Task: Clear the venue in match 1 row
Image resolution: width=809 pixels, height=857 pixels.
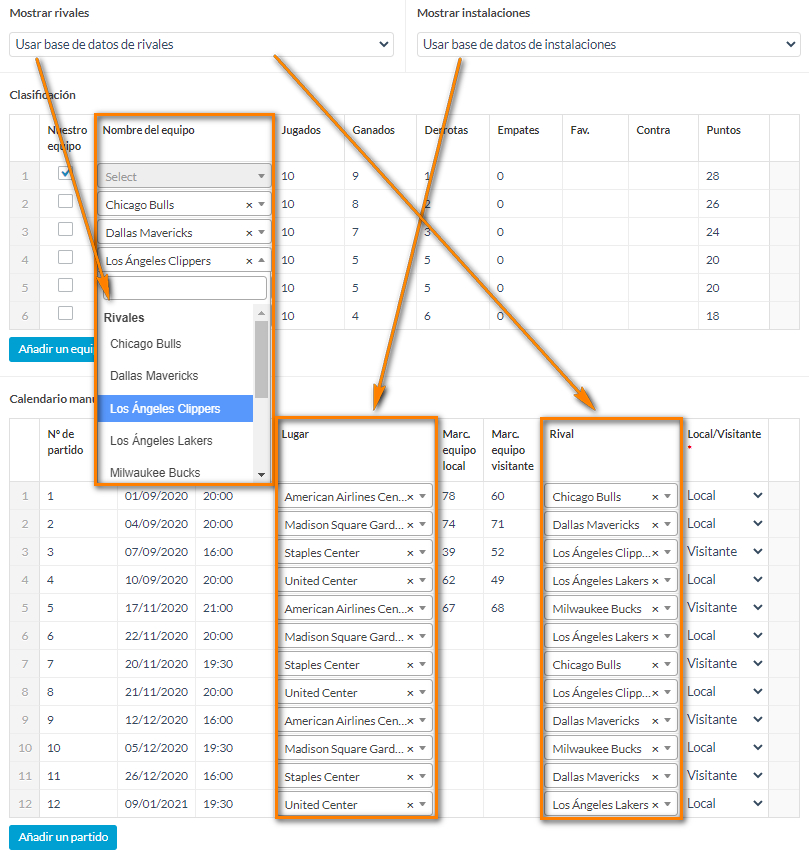Action: pos(411,497)
